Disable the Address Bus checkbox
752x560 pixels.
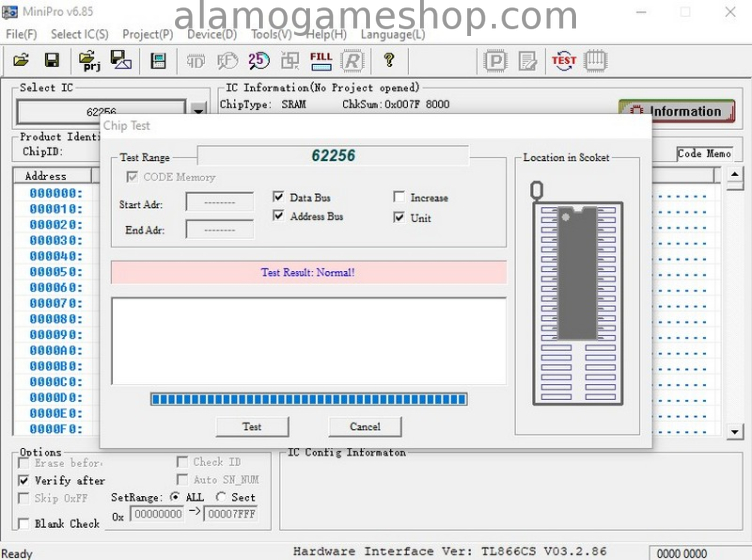279,216
